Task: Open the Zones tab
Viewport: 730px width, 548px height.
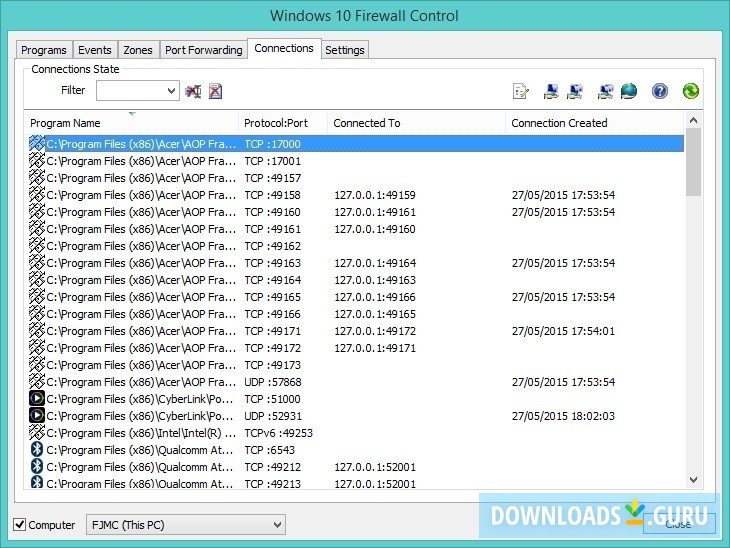Action: point(138,50)
